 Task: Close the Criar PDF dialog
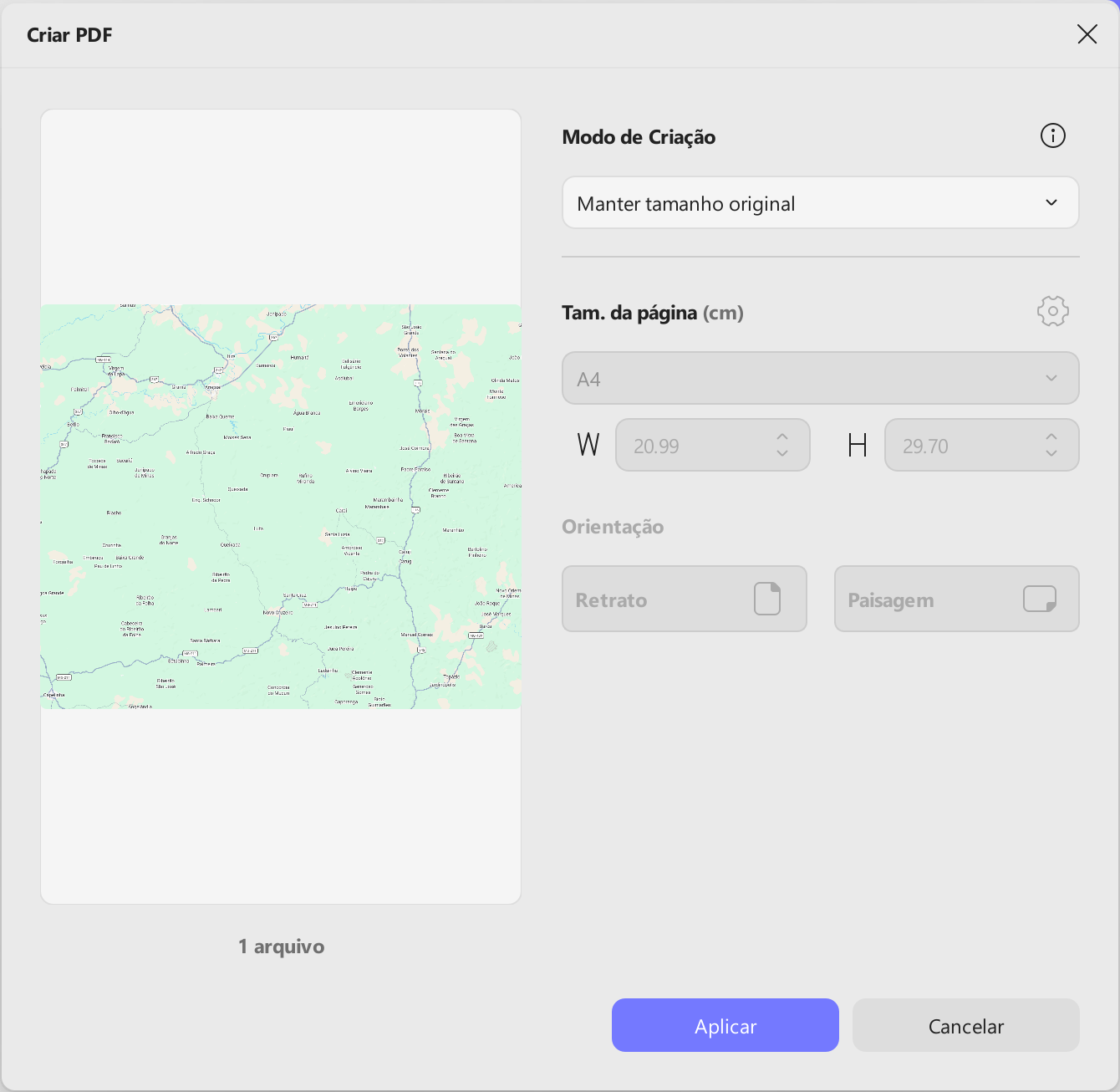pos(1087,34)
